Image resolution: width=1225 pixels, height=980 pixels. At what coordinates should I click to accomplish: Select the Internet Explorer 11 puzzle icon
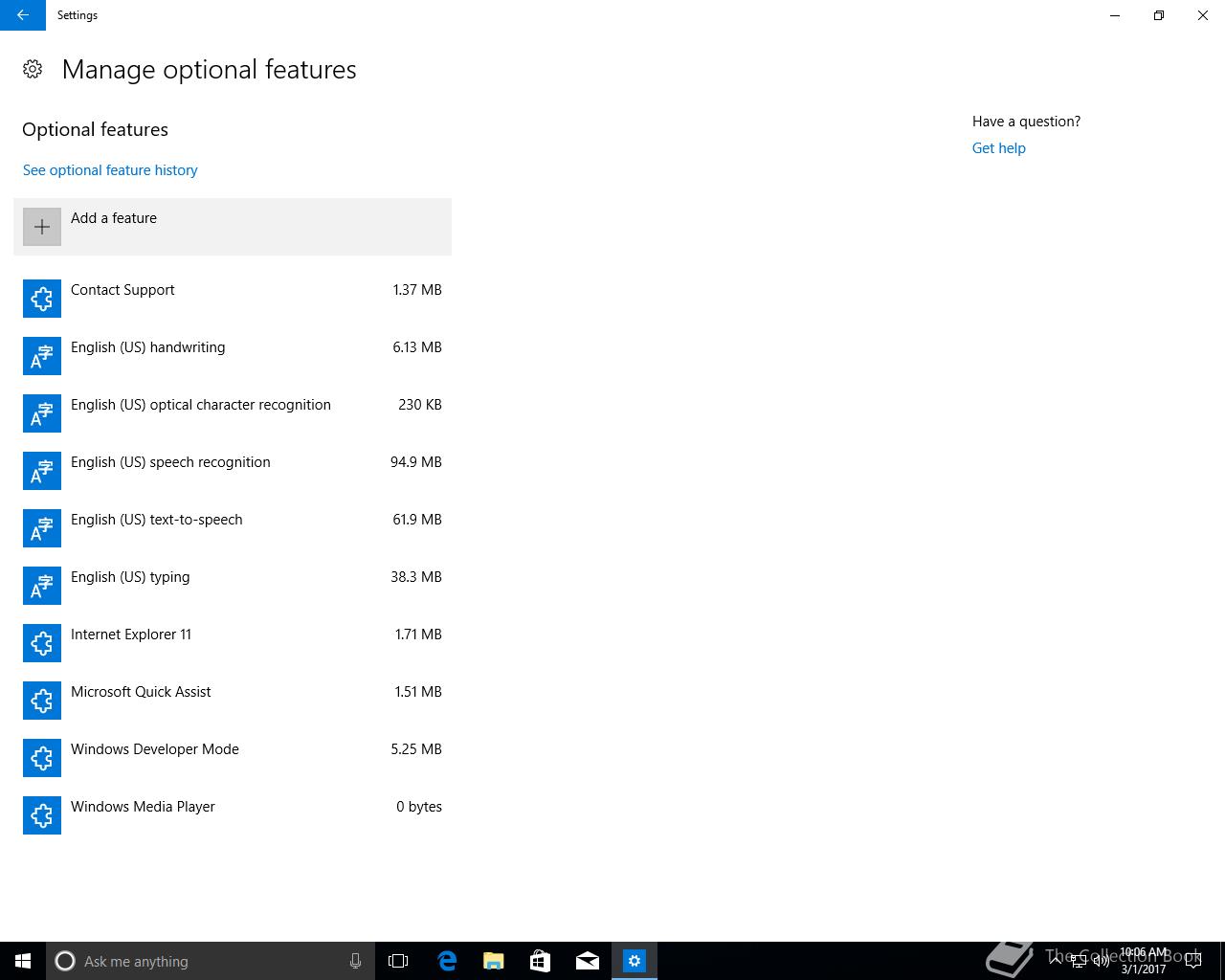42,643
